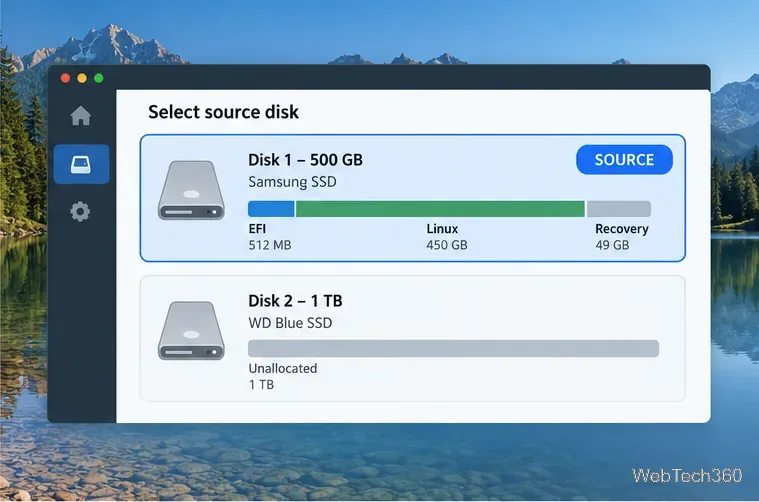Click the "Unallocated" label on Disk 2
Viewport: 759px width, 502px height.
[x=283, y=368]
